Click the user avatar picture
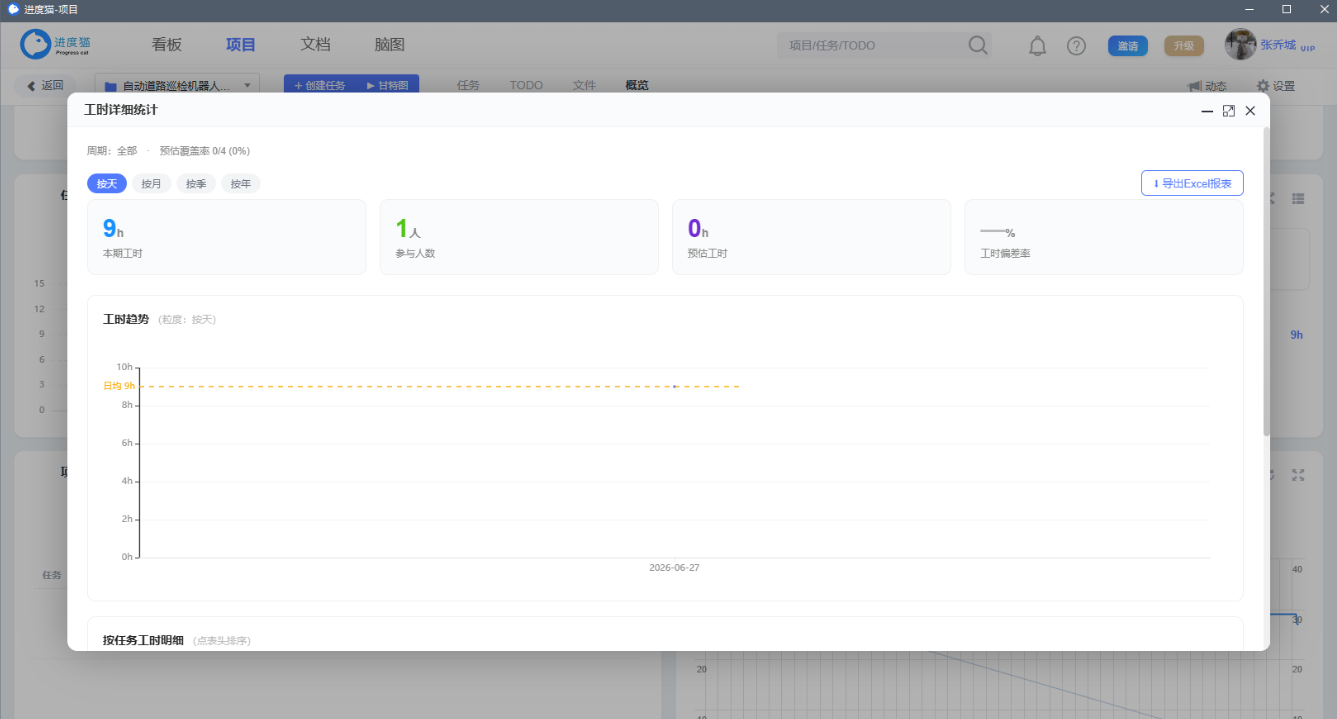The image size is (1337, 719). (1240, 45)
